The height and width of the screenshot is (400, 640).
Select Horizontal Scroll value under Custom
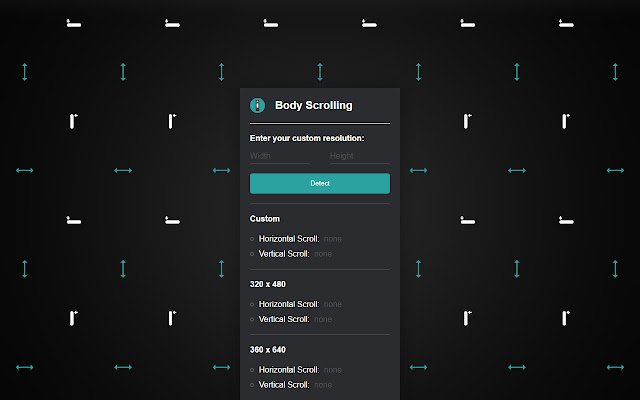332,239
